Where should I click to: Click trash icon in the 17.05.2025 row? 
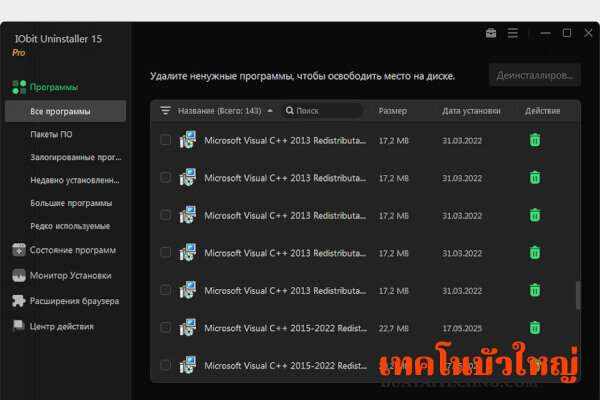[x=535, y=328]
